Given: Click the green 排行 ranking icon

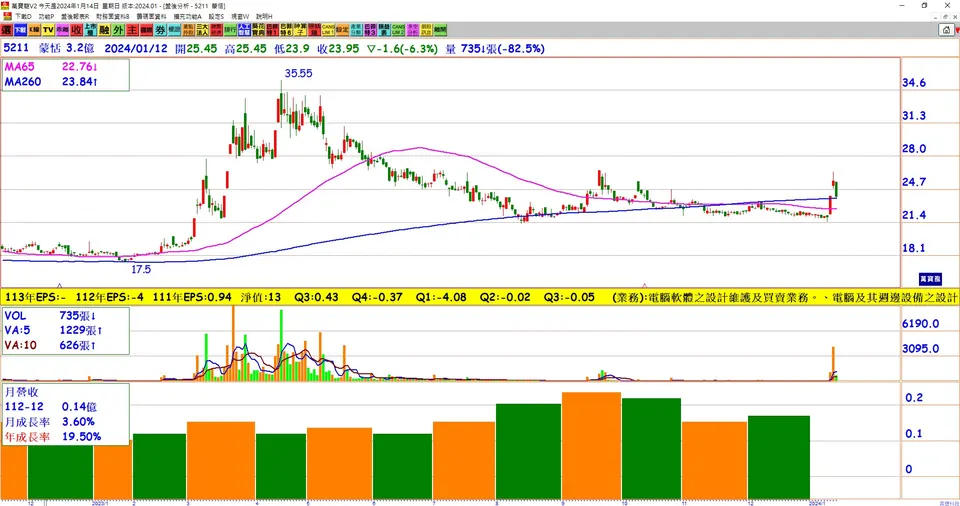Looking at the screenshot, I should 230,29.
